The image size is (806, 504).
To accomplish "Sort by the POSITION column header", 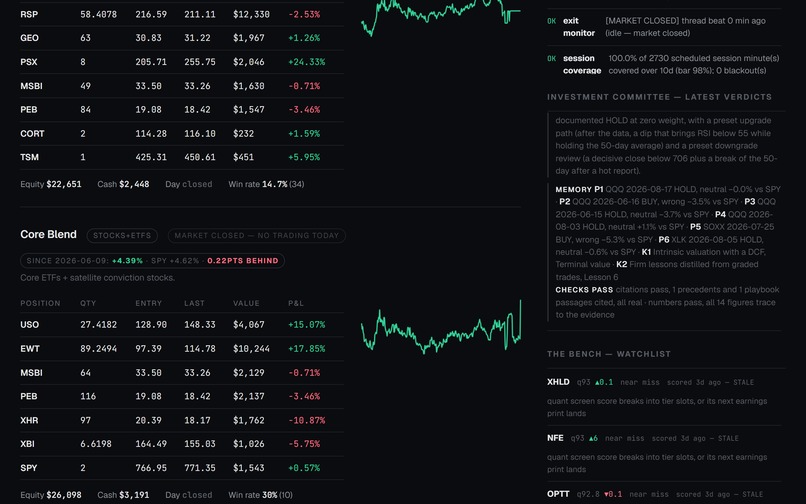I will [x=40, y=303].
